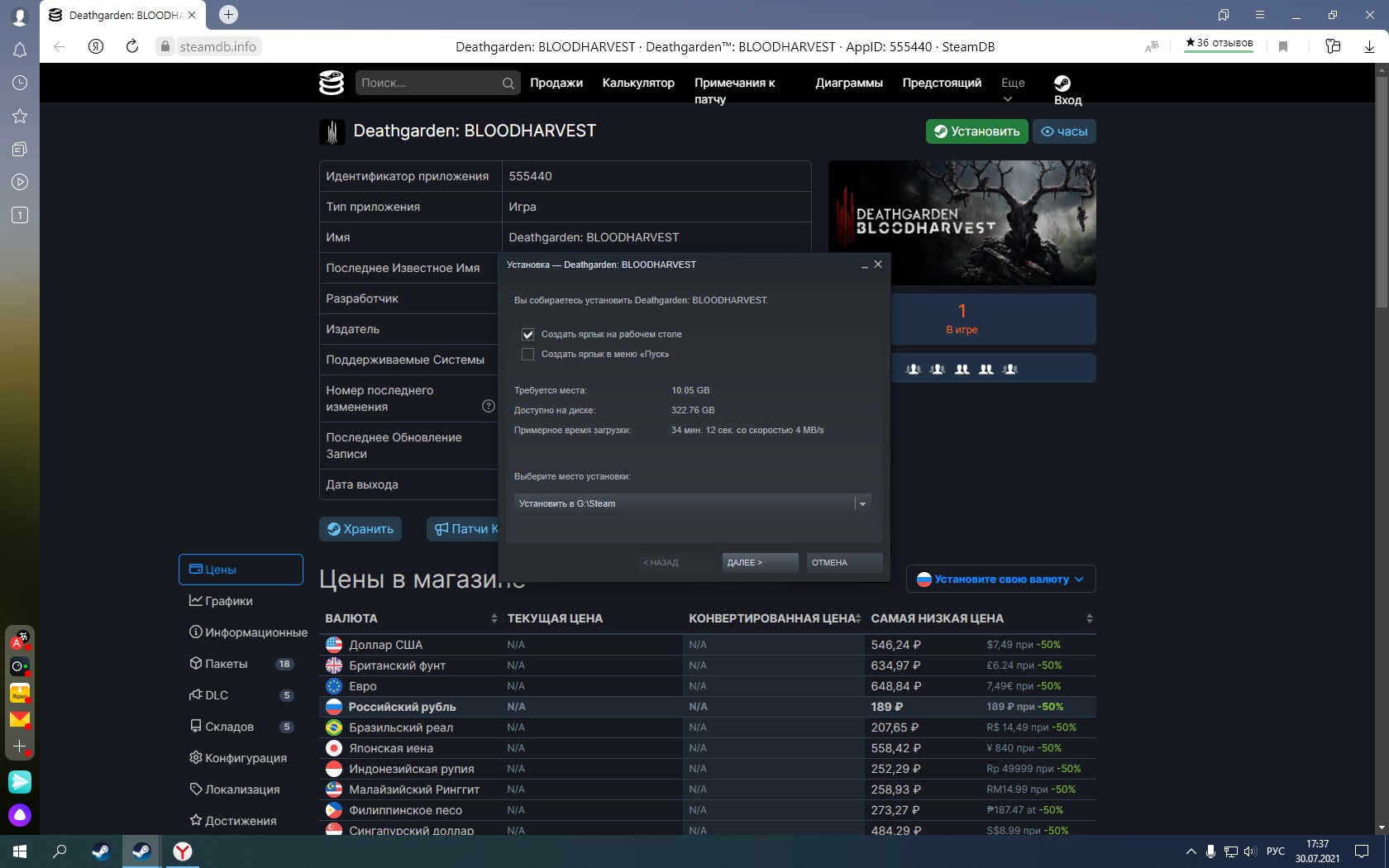
Task: Open the Продажи menu item
Action: click(556, 83)
